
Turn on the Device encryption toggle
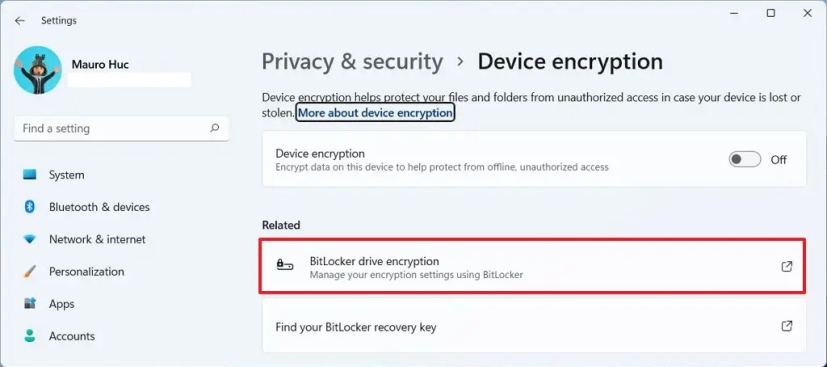745,159
